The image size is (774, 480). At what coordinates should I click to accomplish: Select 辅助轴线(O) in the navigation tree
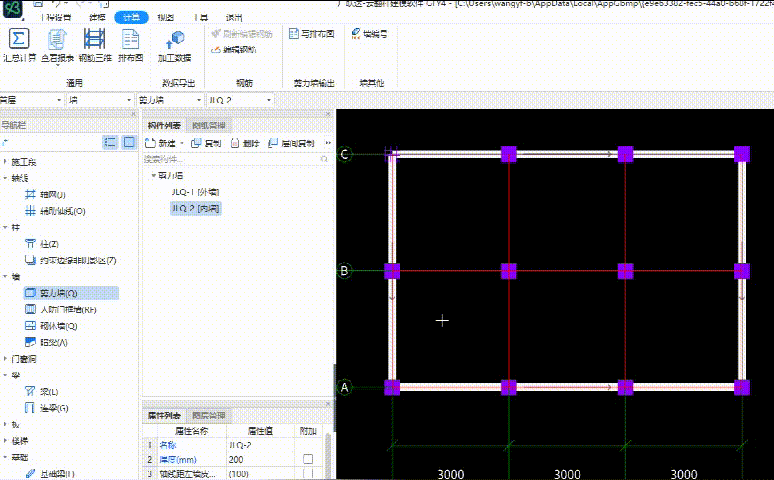tap(55, 211)
